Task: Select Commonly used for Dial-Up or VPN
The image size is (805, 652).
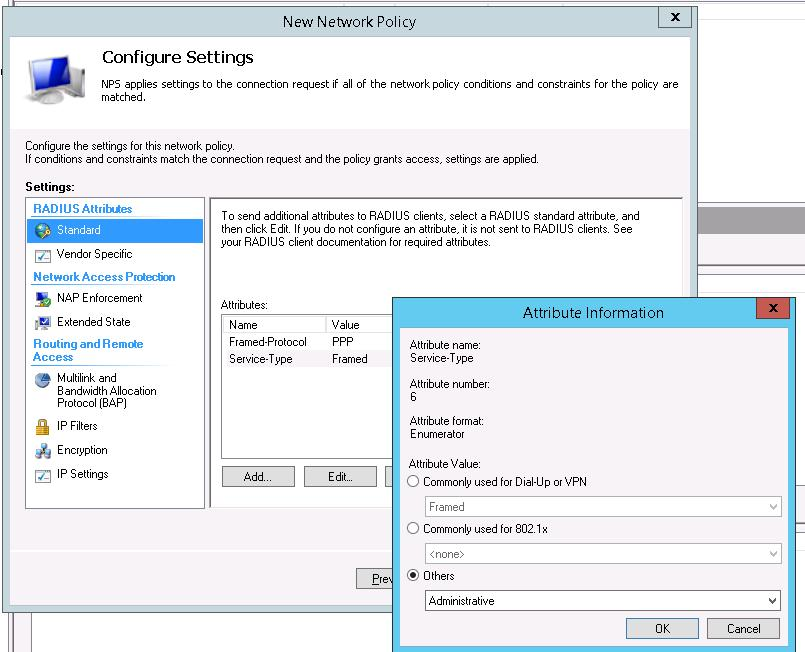Action: point(414,482)
